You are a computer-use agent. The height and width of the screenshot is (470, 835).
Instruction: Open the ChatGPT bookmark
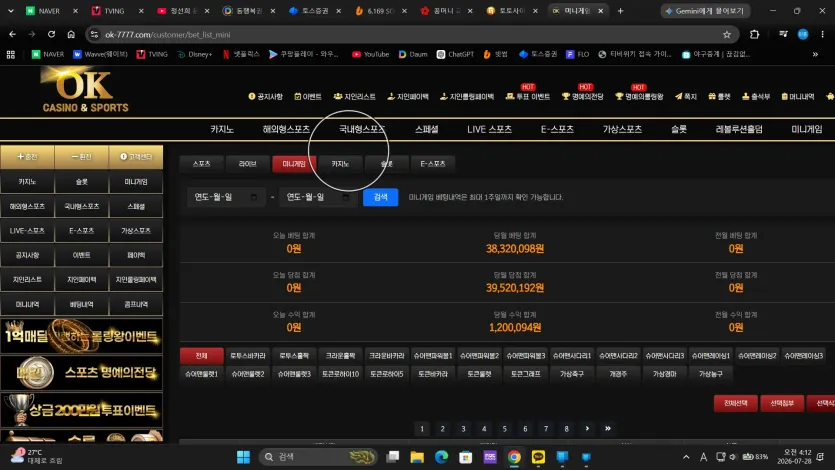click(x=455, y=54)
